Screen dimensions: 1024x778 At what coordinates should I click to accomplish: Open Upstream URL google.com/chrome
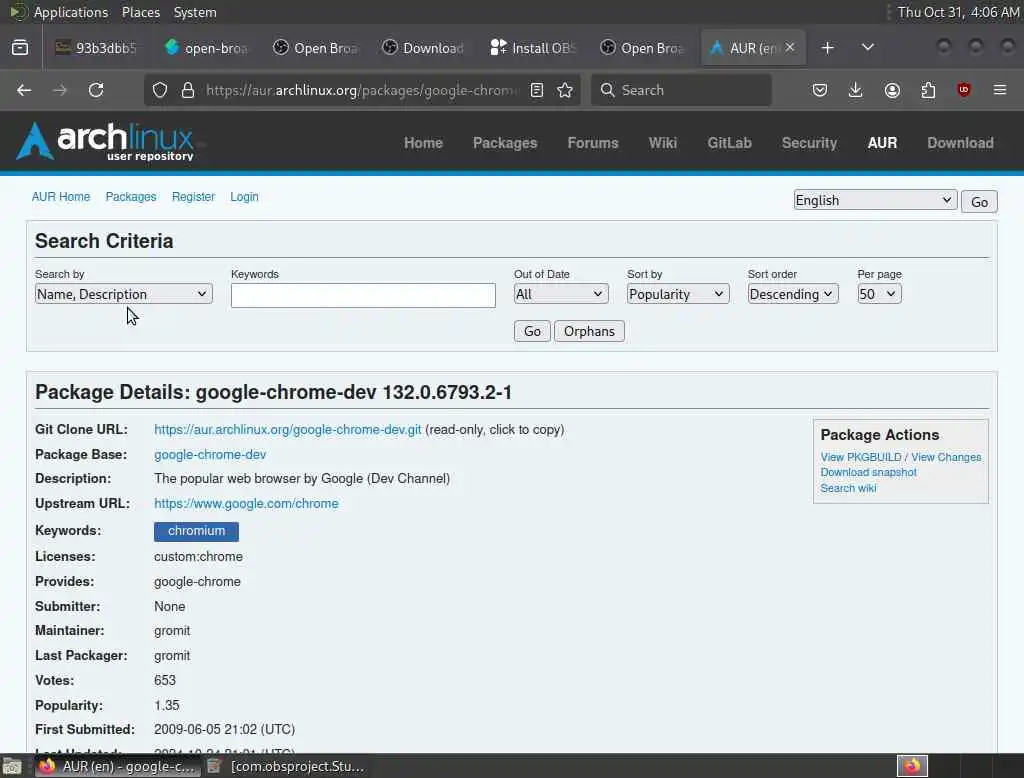pos(246,503)
